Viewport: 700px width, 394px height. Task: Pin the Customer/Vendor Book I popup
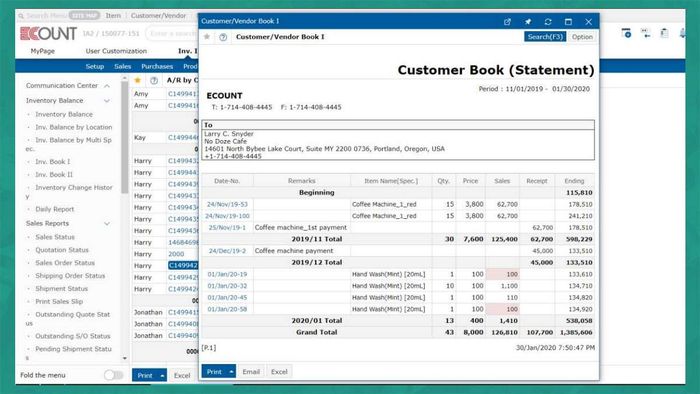(528, 21)
